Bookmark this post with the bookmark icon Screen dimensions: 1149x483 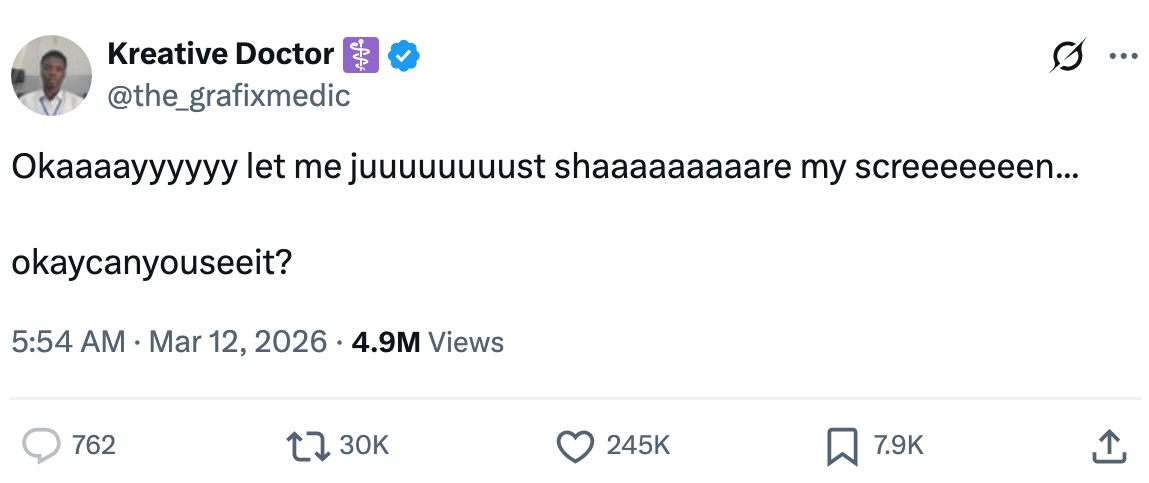pos(842,445)
